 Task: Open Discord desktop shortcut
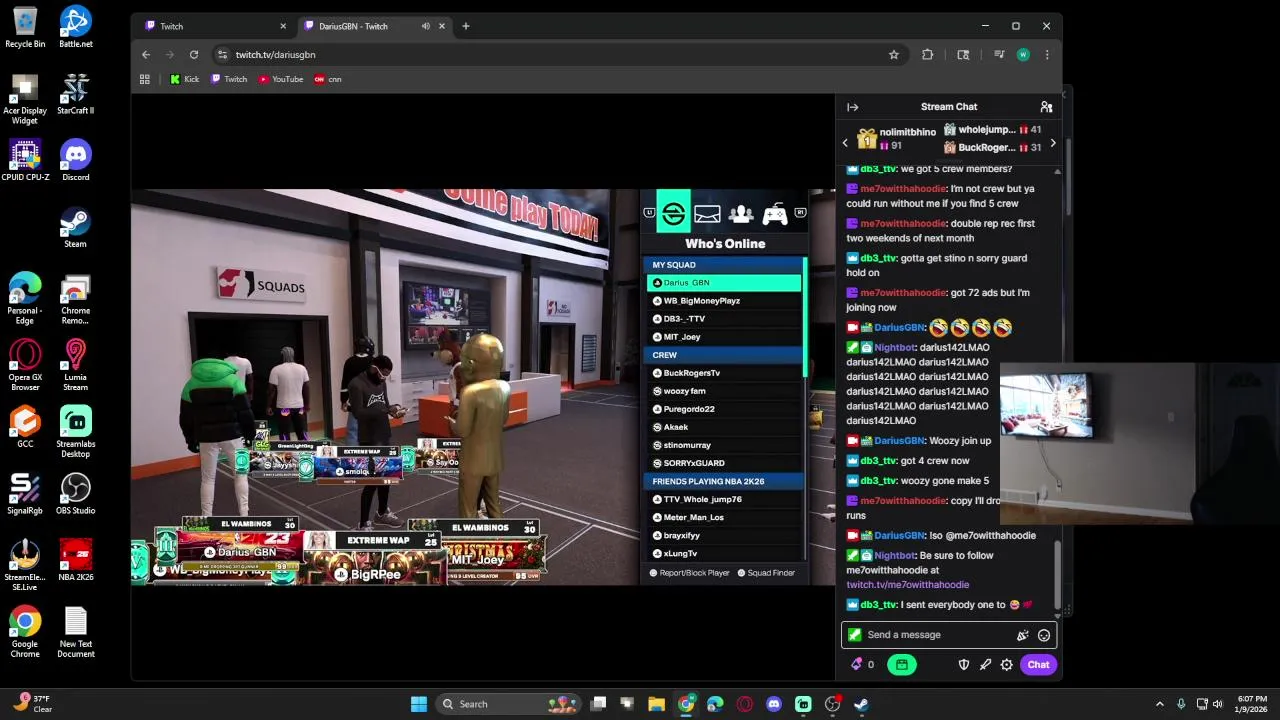coord(76,160)
